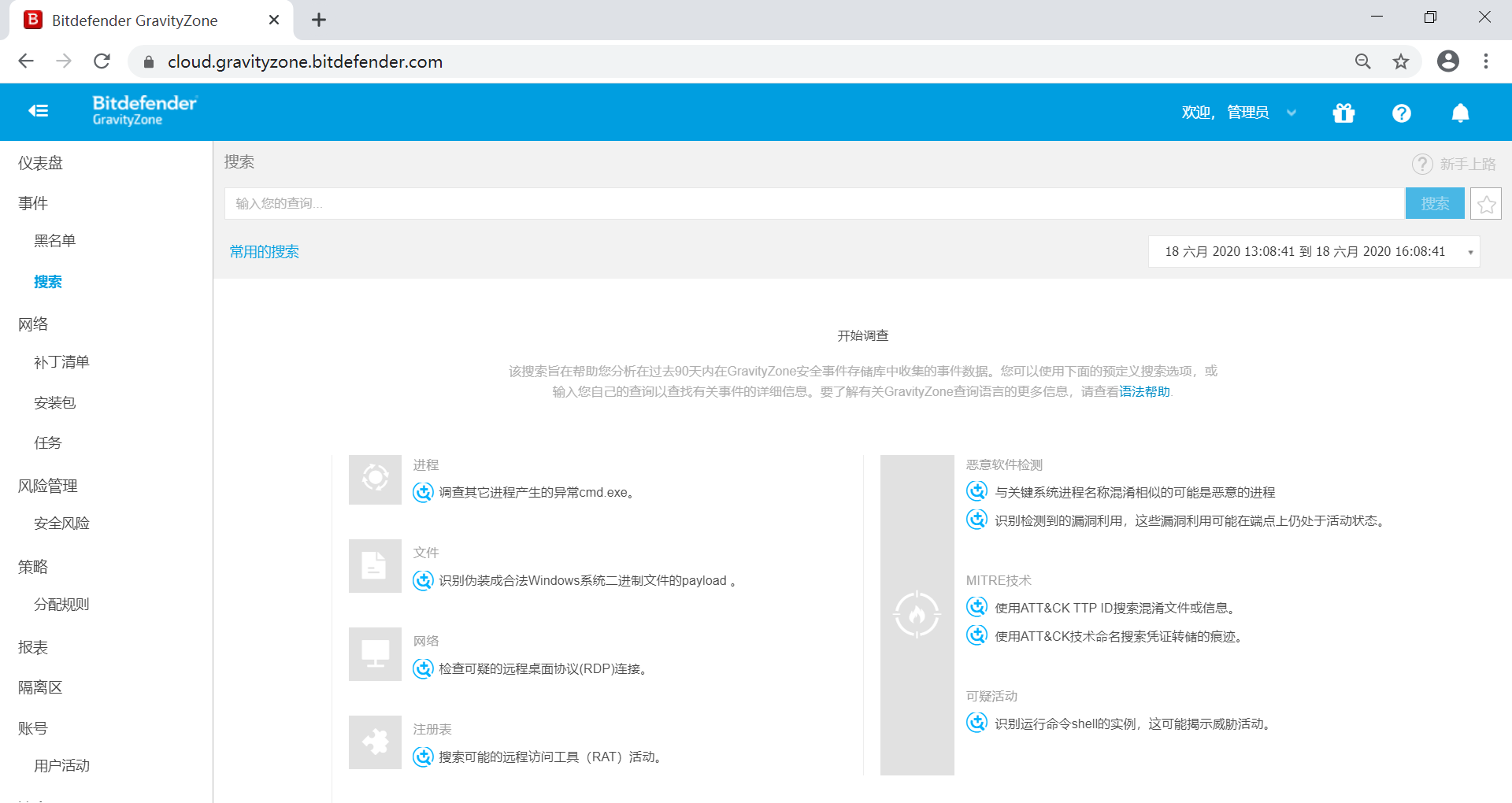This screenshot has width=1512, height=803.
Task: Open 策略 in the sidebar
Action: pos(33,567)
